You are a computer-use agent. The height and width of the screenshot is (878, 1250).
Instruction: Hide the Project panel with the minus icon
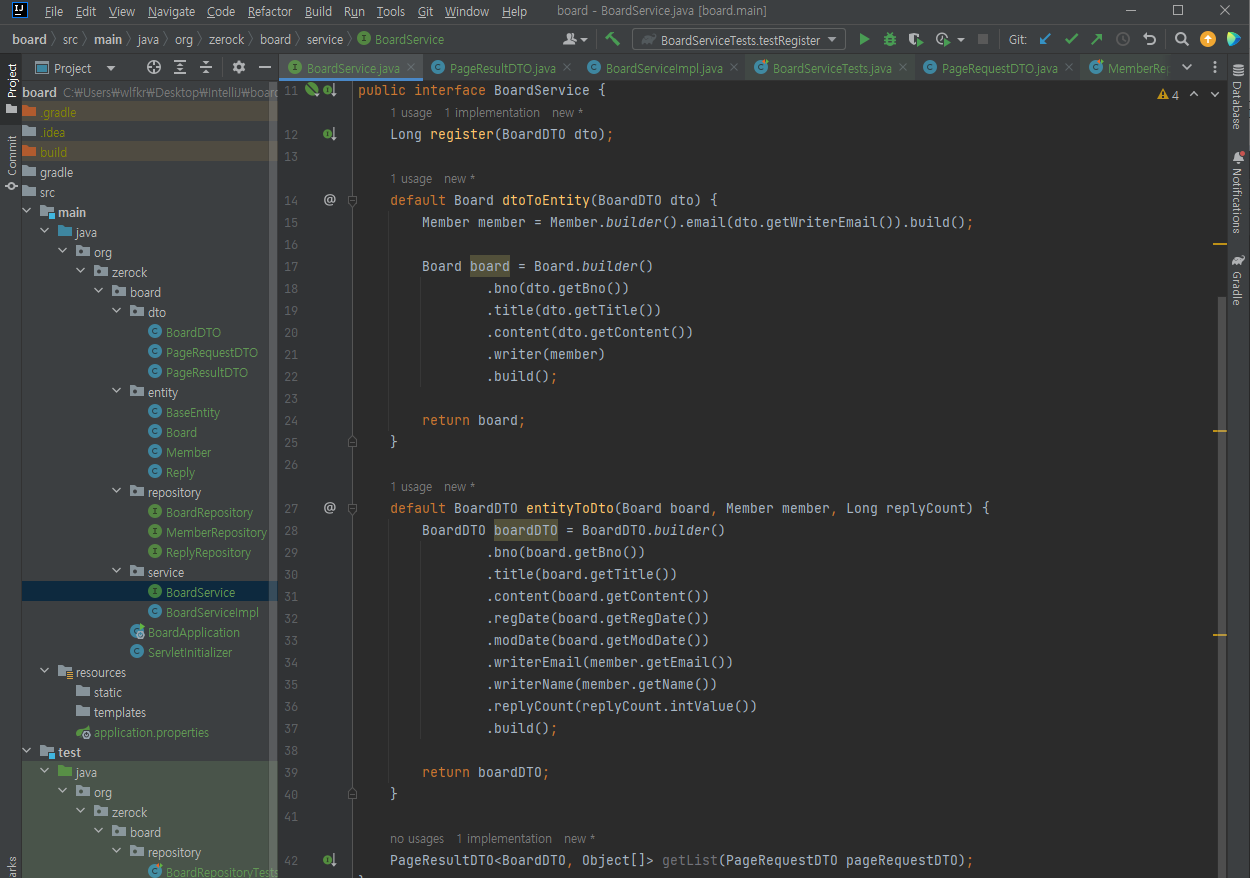[265, 68]
